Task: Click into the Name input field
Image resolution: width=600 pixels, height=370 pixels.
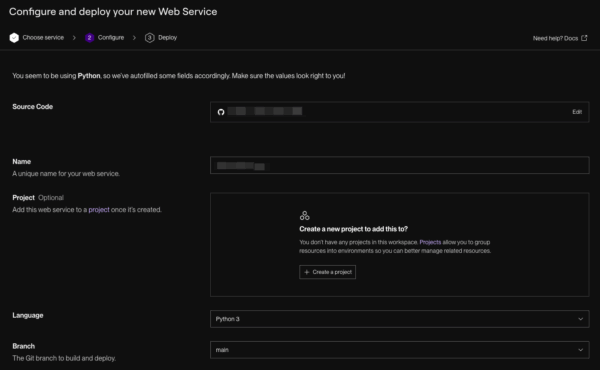Action: tap(399, 165)
